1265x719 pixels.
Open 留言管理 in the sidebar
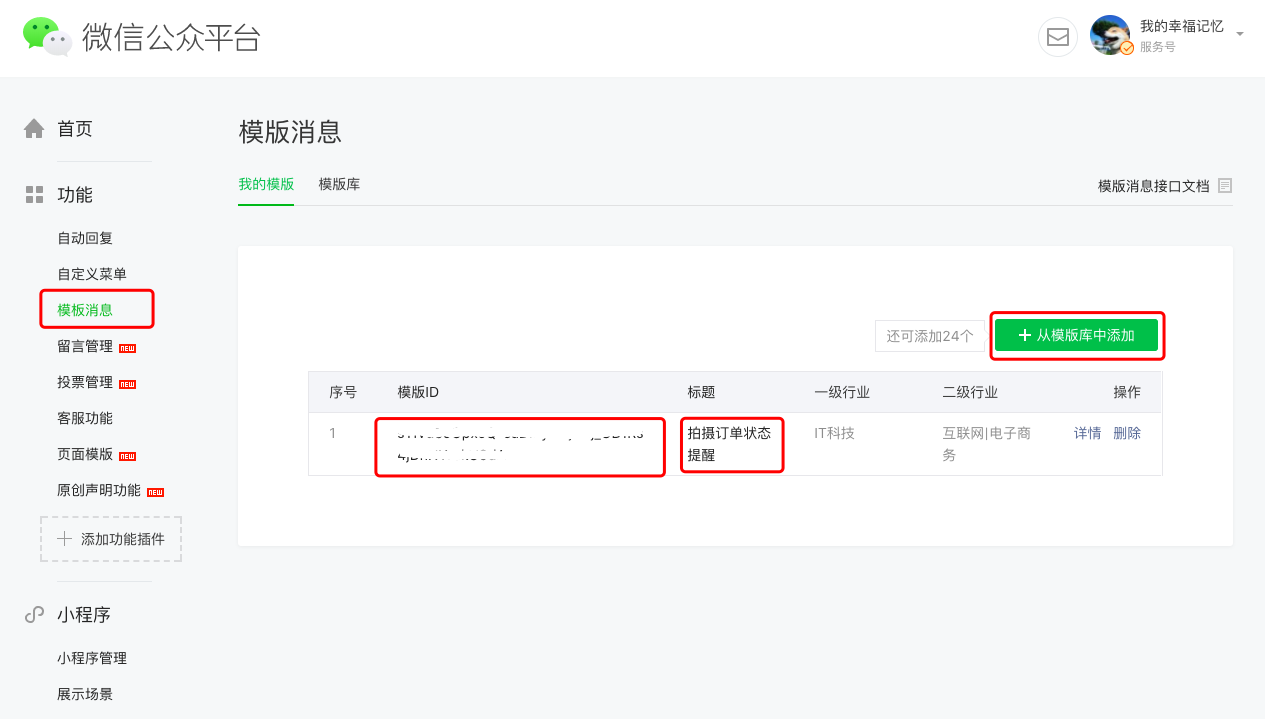pos(86,345)
